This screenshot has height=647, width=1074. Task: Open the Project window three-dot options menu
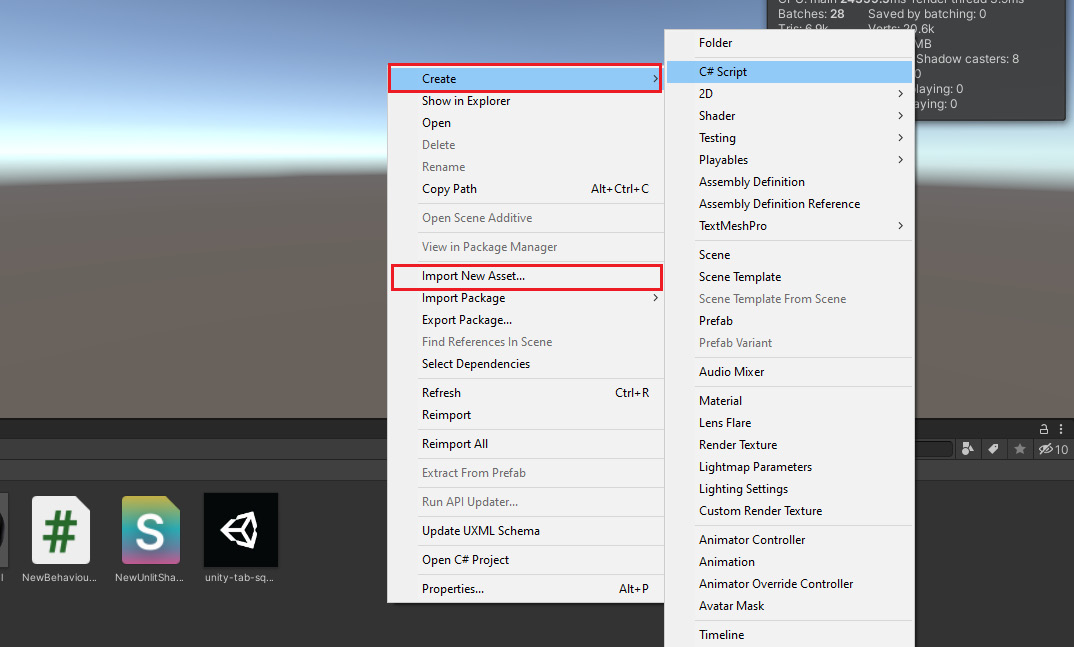point(1061,429)
